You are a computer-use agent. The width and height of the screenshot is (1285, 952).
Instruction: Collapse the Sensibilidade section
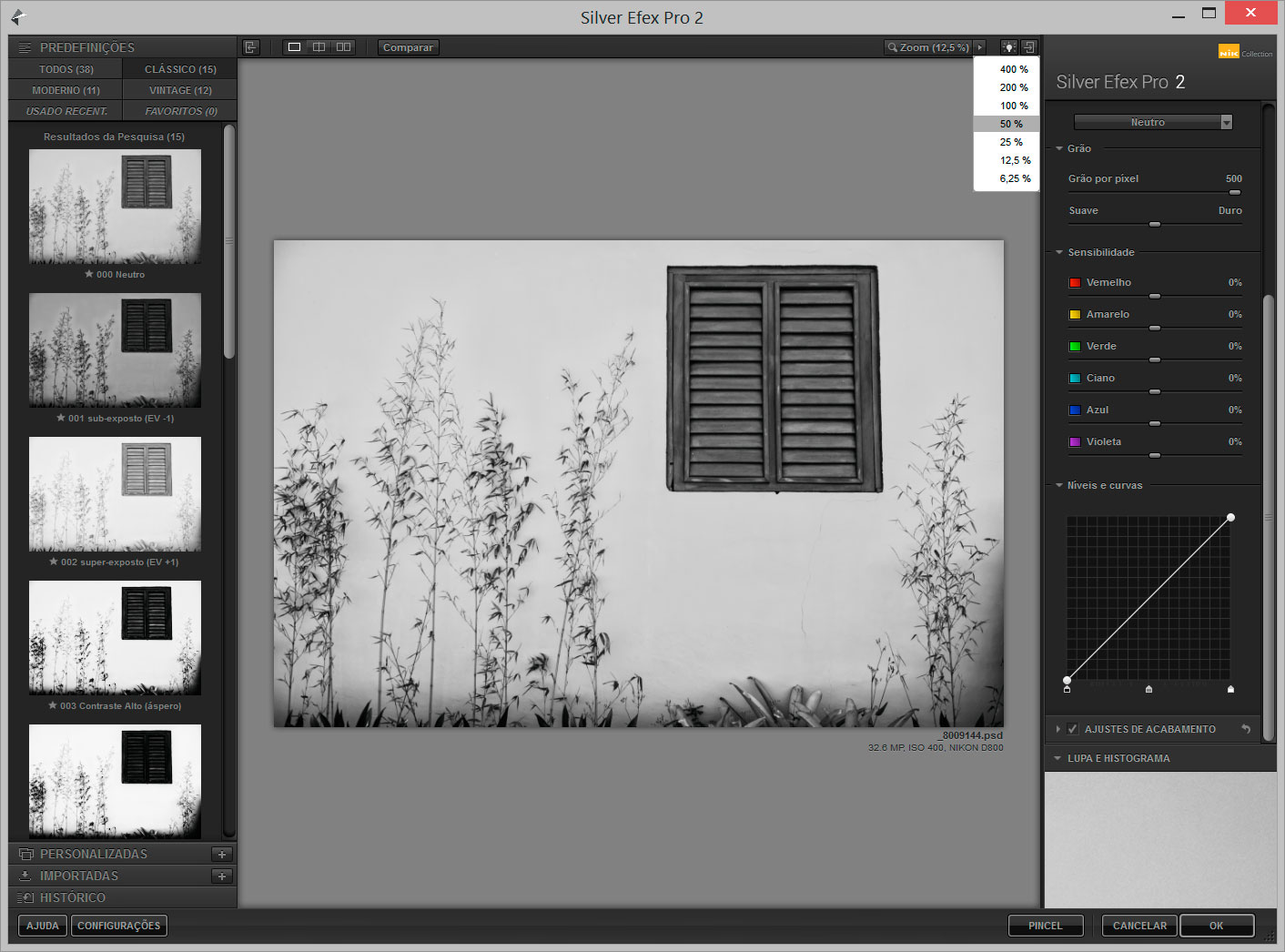1059,252
